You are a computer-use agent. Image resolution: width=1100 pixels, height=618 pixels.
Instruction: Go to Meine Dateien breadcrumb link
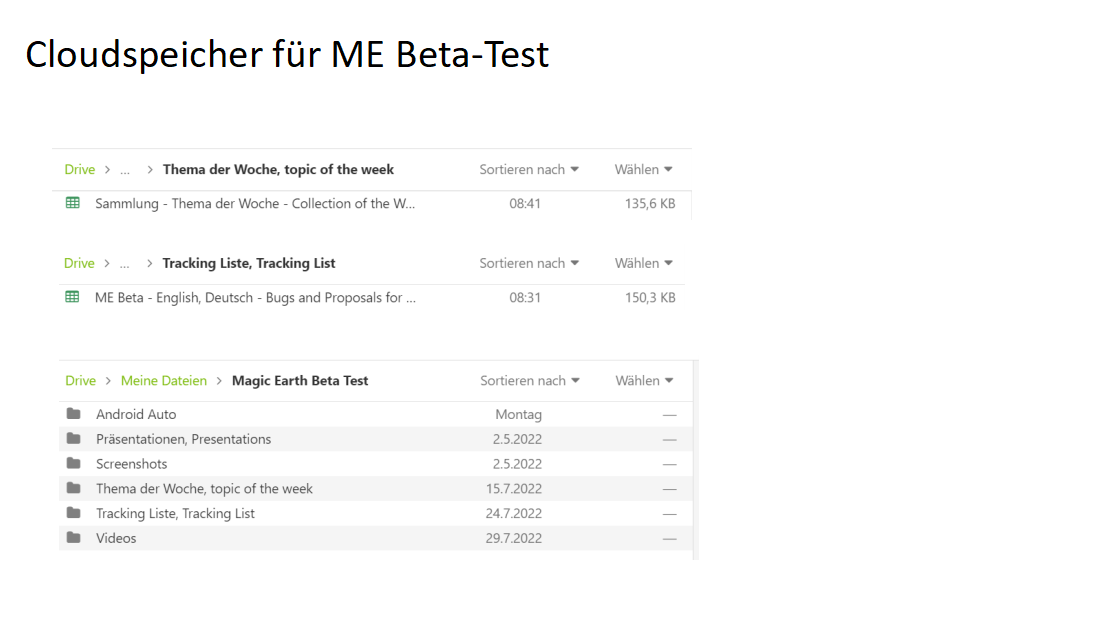click(164, 381)
